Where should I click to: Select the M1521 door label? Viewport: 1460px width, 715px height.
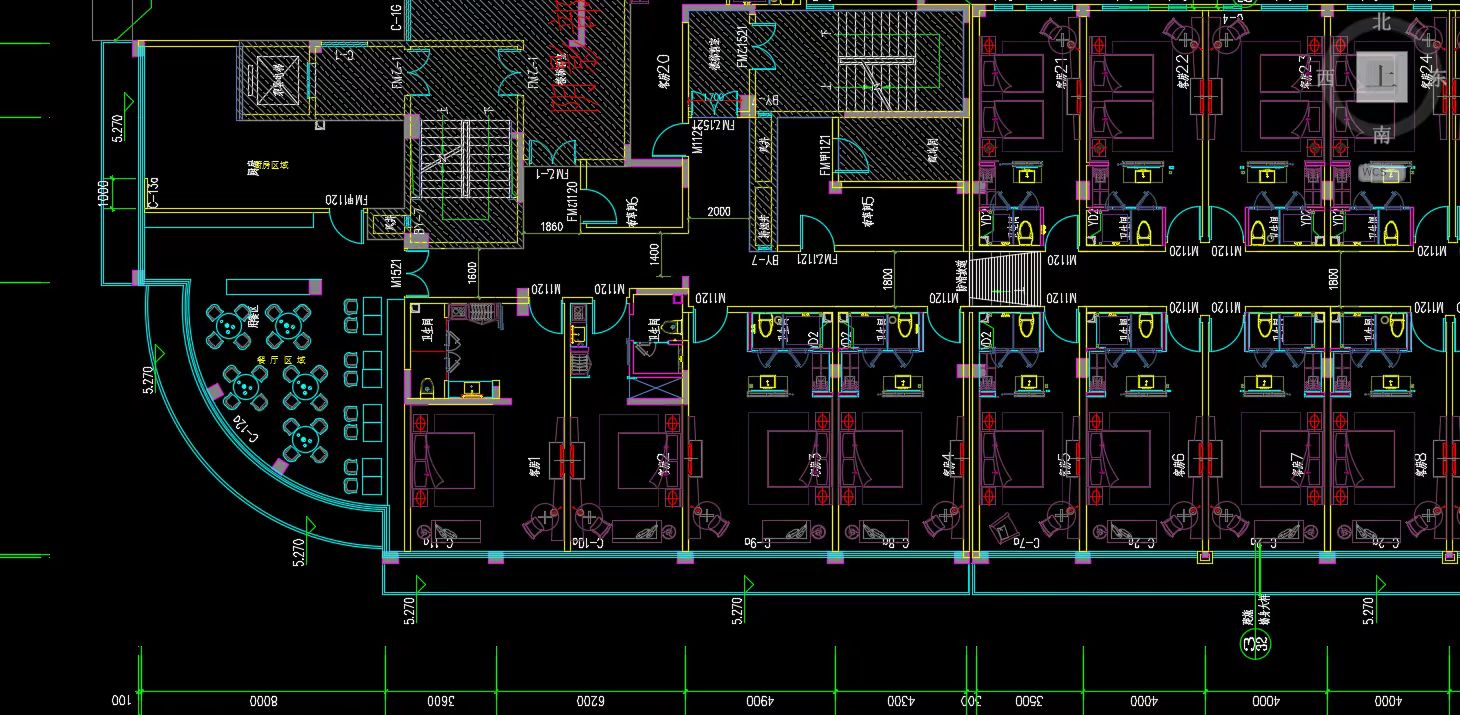pyautogui.click(x=396, y=274)
